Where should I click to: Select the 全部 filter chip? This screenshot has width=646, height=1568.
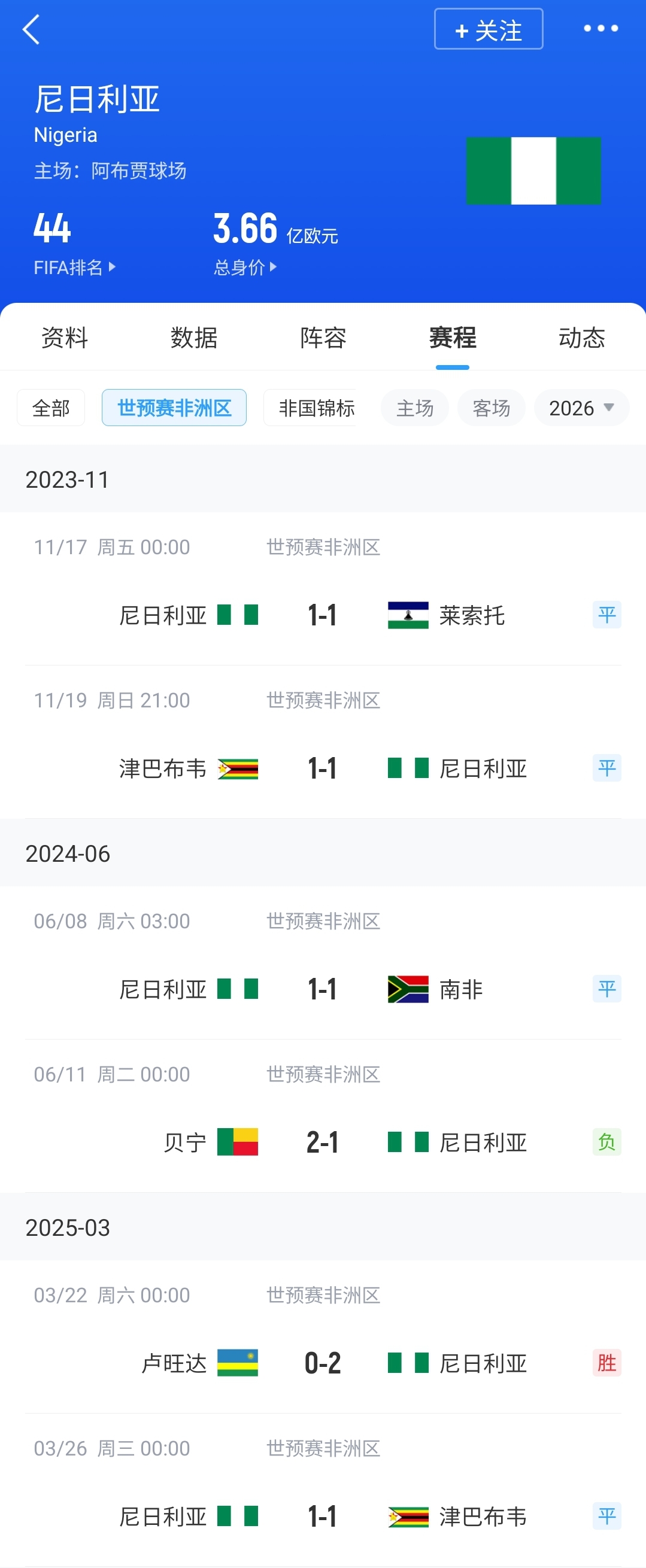click(x=50, y=408)
